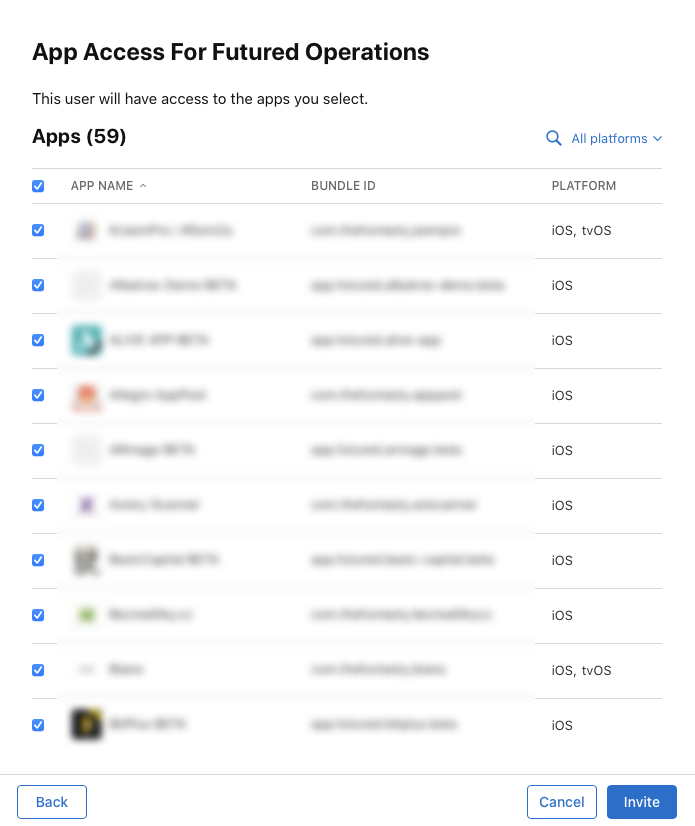This screenshot has width=695, height=826.
Task: Click the search magnifier icon
Action: point(553,139)
